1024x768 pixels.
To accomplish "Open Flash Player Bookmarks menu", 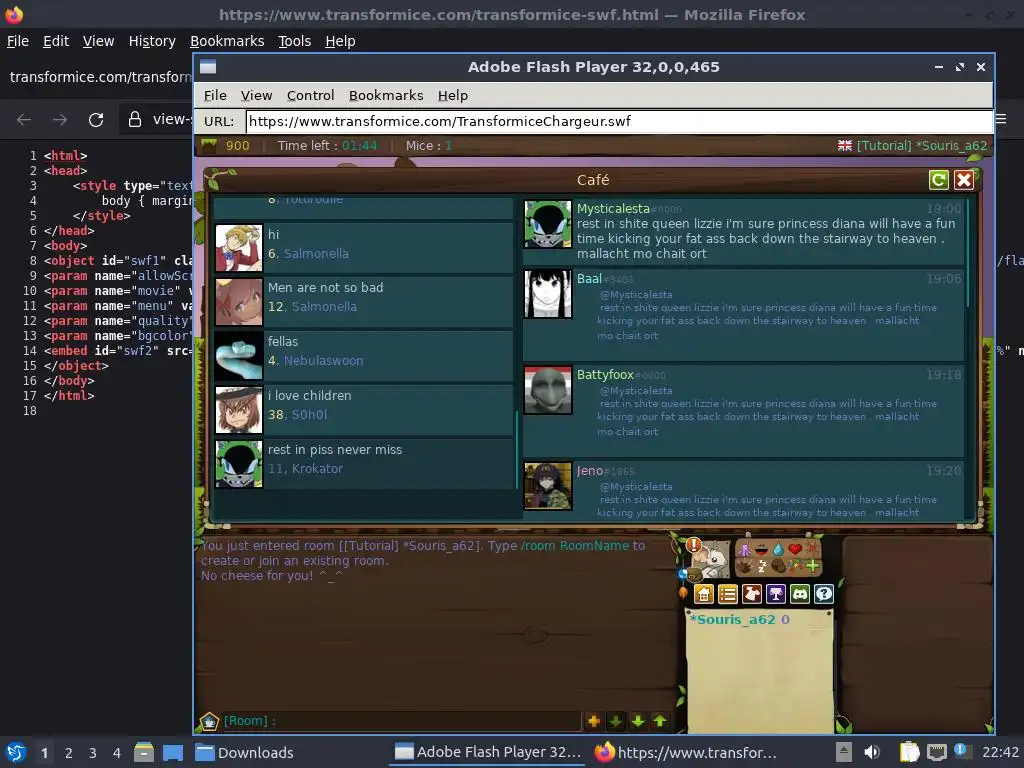I will point(386,95).
